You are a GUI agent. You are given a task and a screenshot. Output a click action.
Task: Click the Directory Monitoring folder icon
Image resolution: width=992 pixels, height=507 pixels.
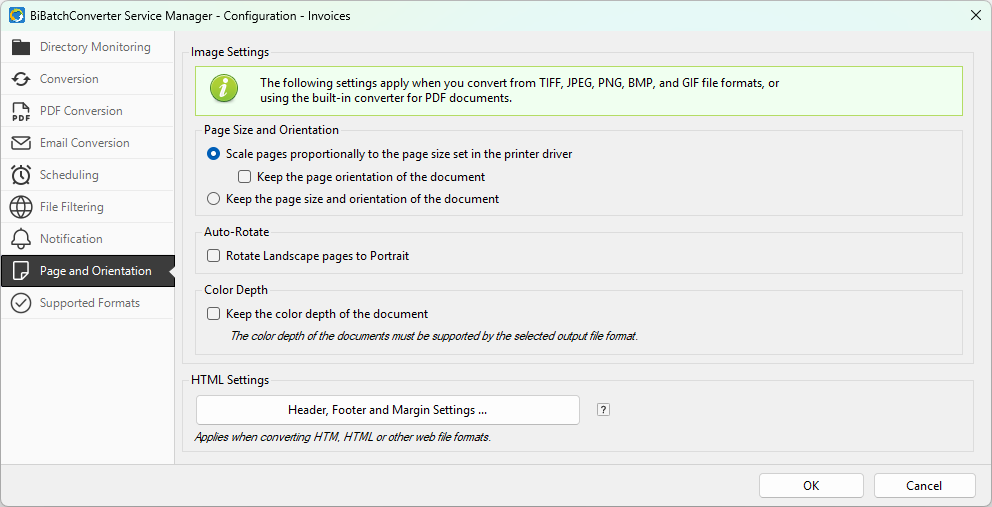(21, 47)
